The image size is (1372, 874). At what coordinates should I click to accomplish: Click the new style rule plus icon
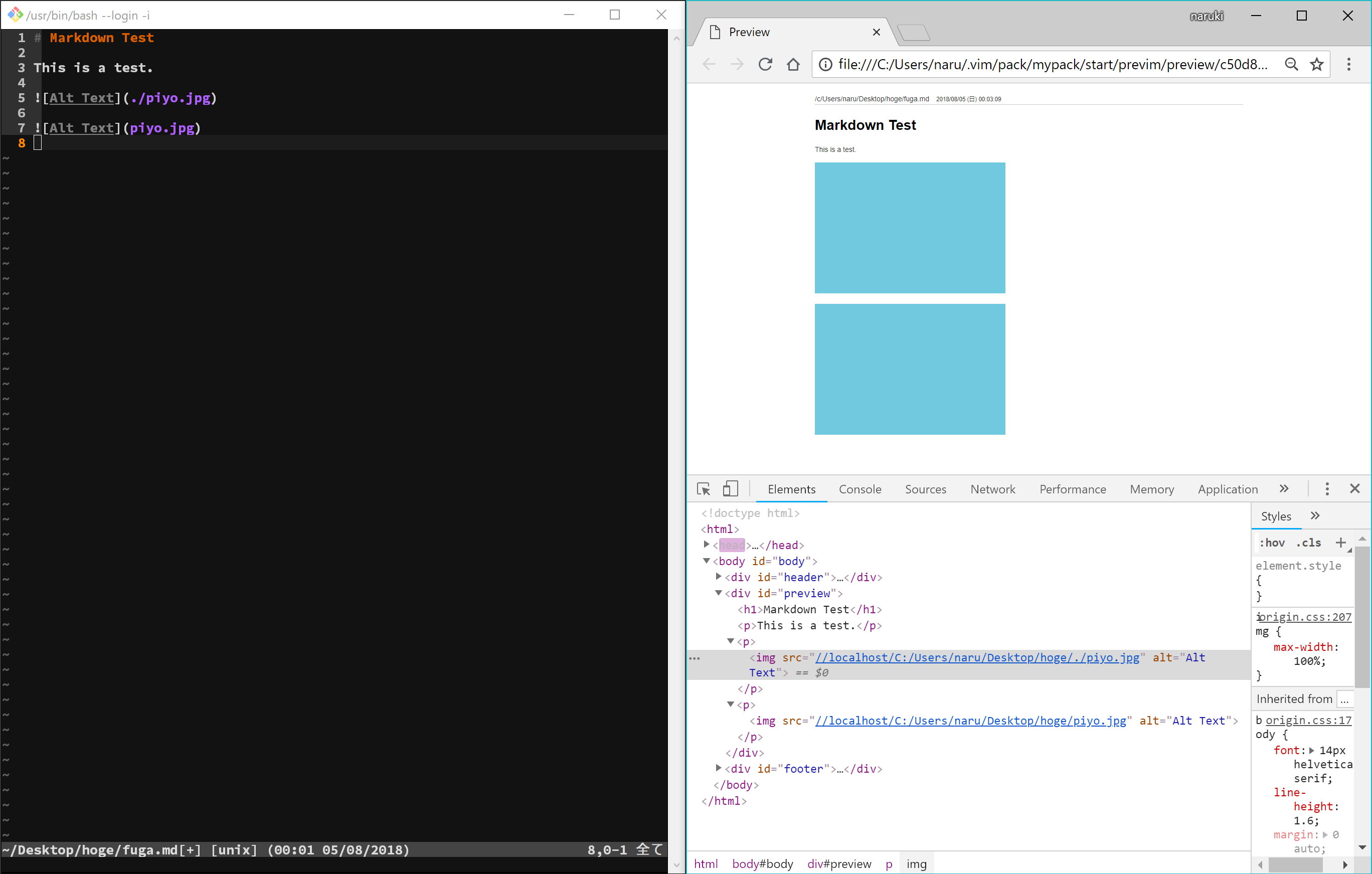tap(1342, 542)
